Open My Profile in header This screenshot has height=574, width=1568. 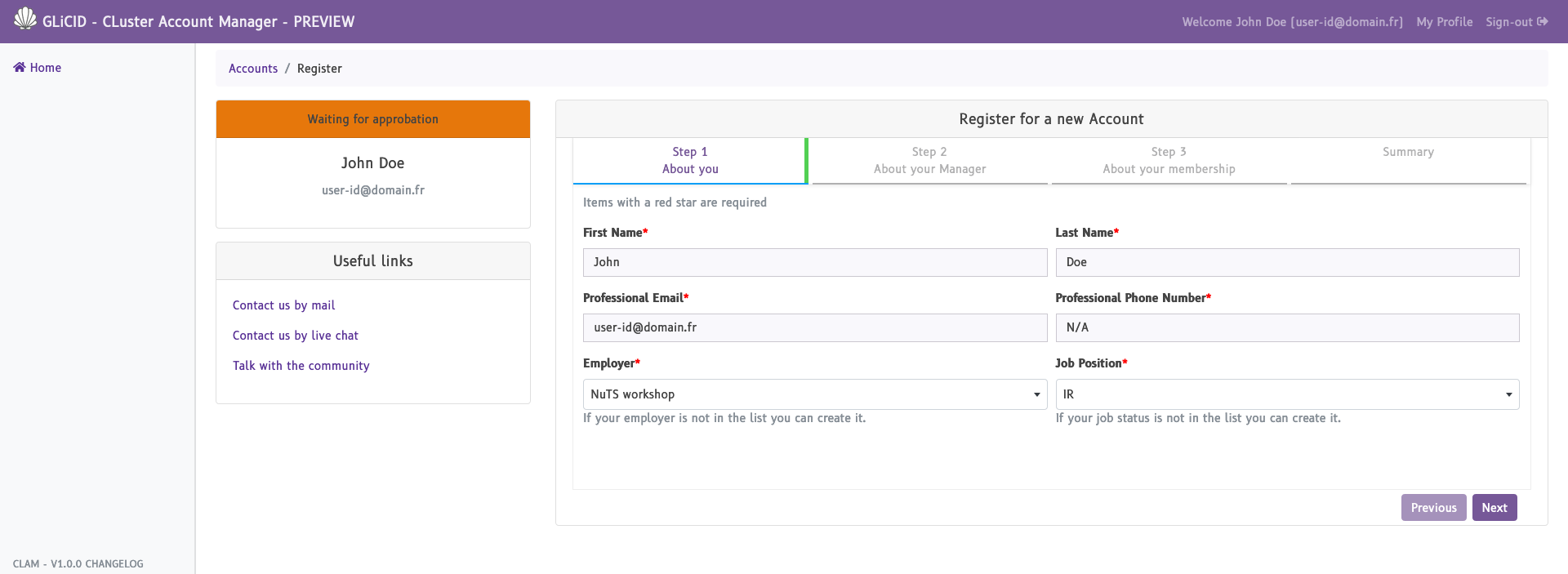click(x=1444, y=22)
